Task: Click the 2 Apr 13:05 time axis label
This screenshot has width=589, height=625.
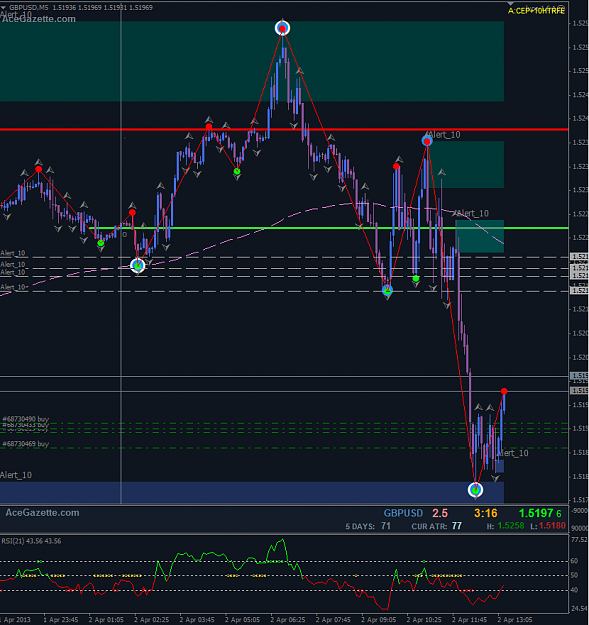Action: point(514,620)
